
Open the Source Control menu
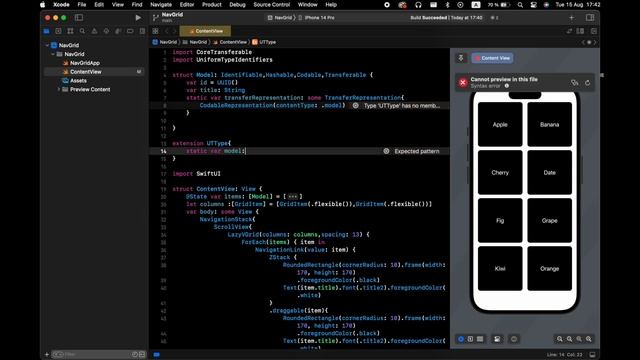(x=271, y=5)
